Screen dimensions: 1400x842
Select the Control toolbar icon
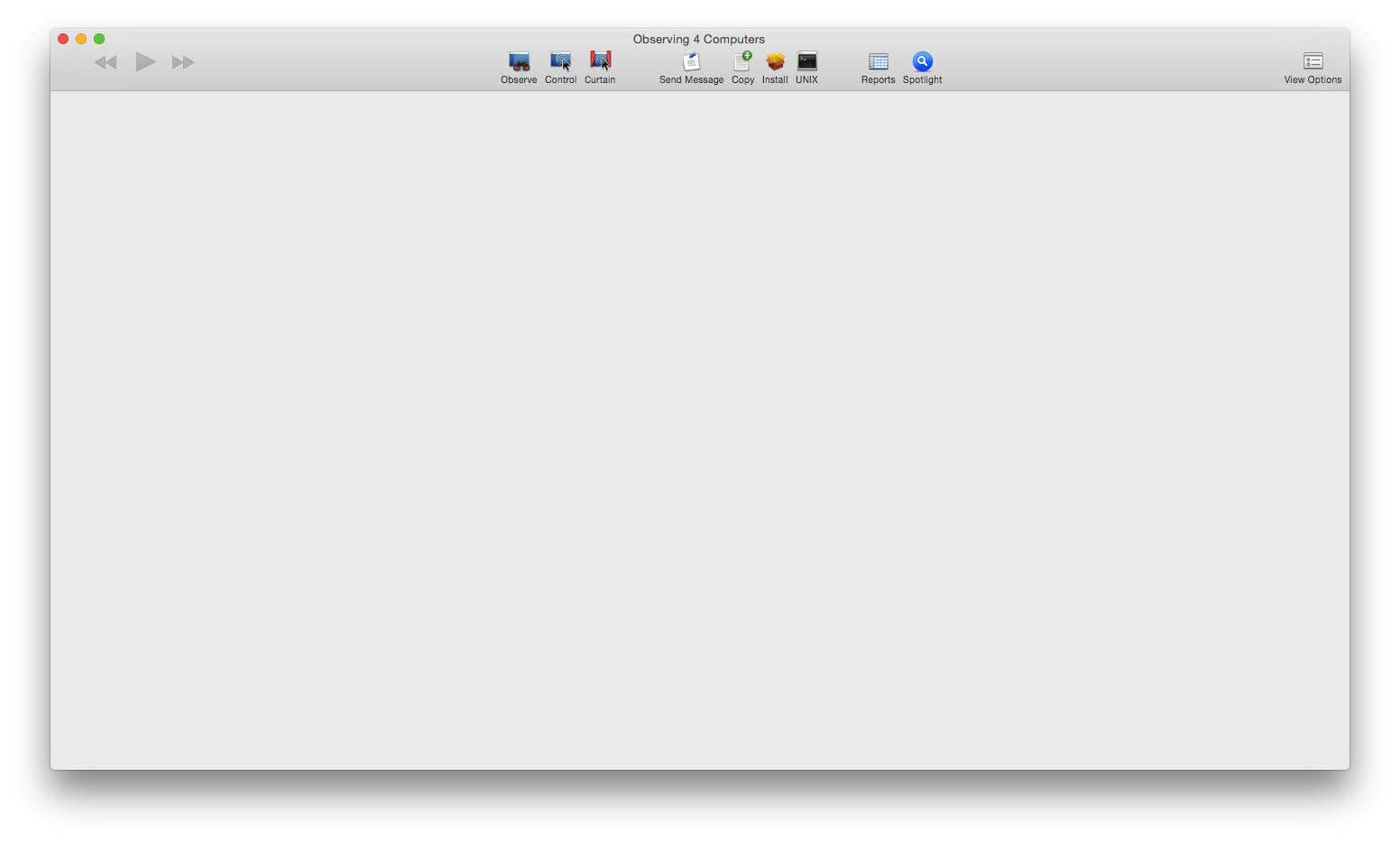[560, 61]
